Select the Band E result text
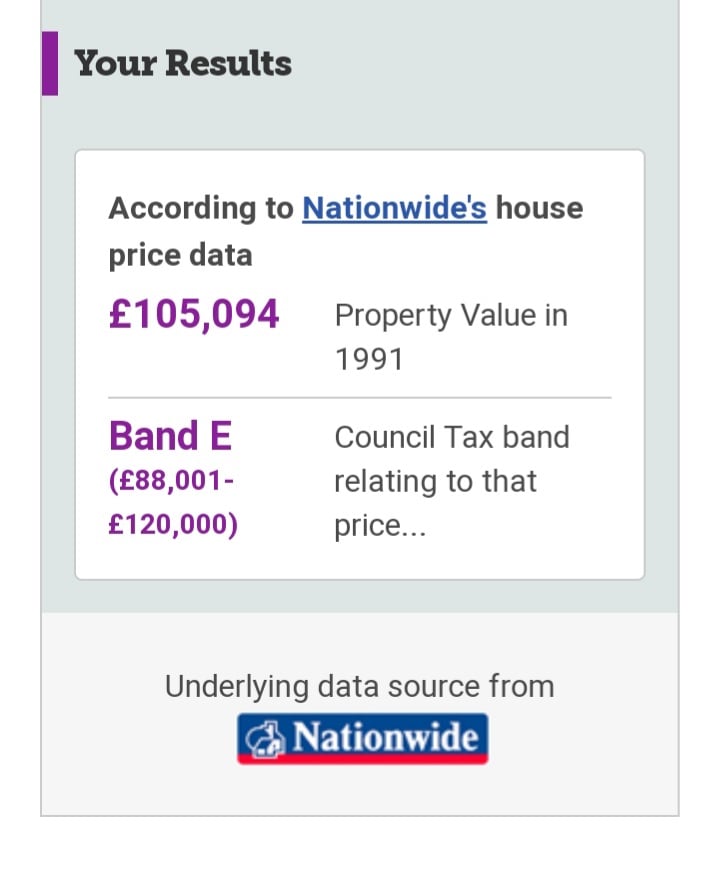Viewport: 708px width, 875px height. [170, 436]
